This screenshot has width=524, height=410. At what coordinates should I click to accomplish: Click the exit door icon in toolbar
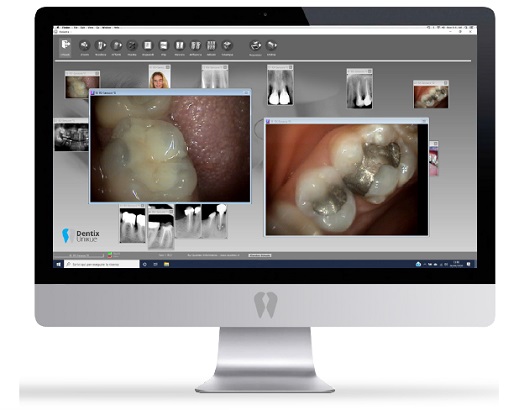tap(66, 45)
